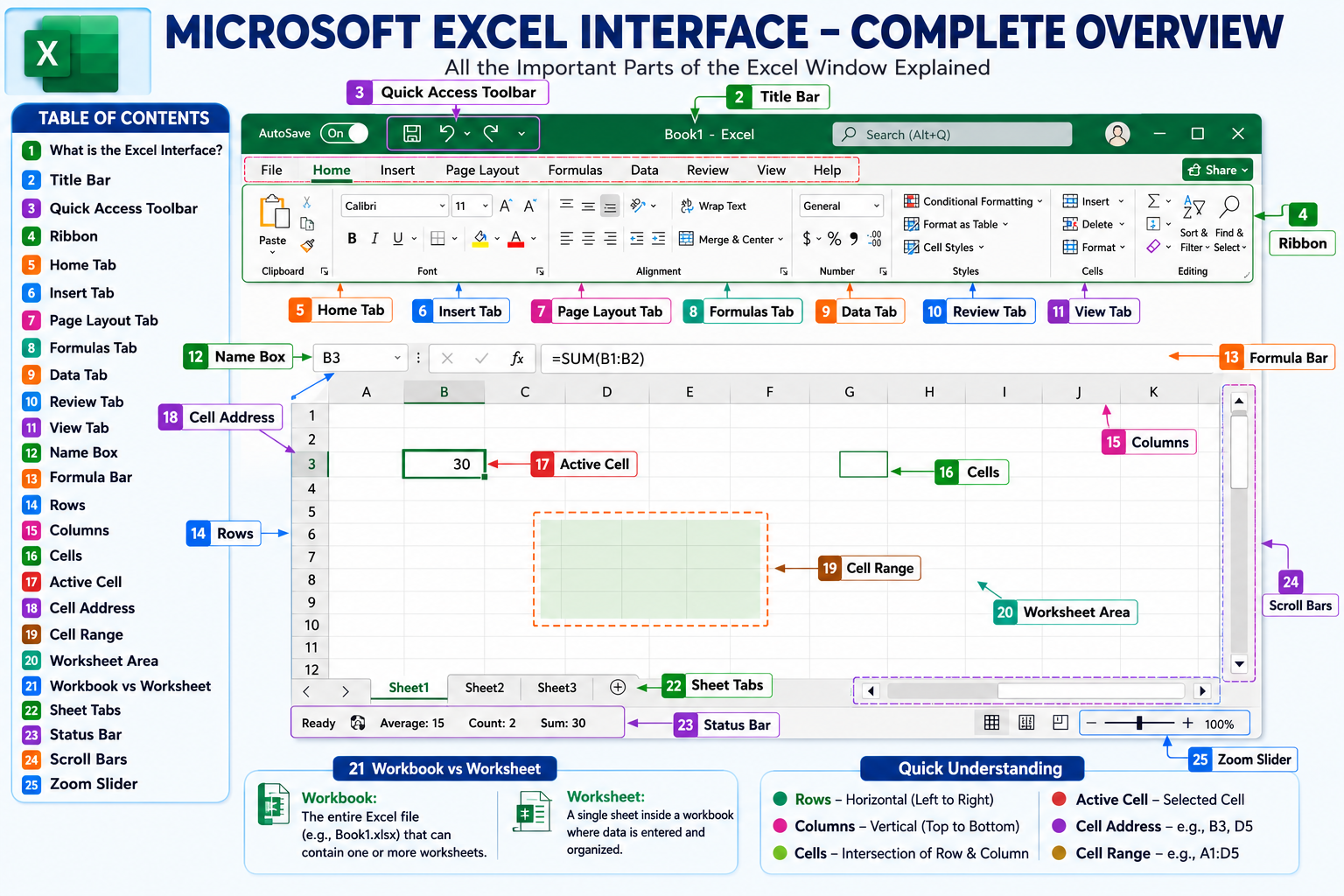
Task: Click the Redo arrow icon
Action: (491, 133)
